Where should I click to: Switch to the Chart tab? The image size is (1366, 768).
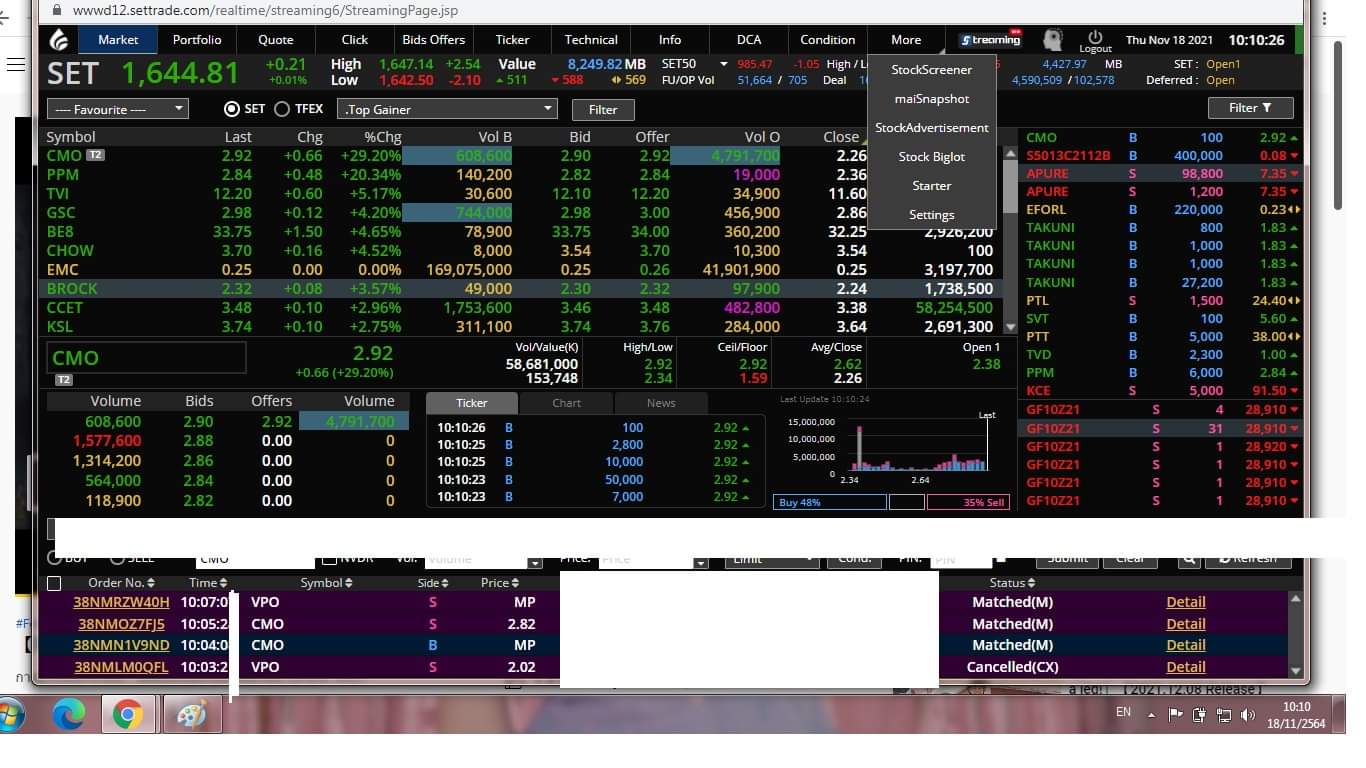coord(566,403)
